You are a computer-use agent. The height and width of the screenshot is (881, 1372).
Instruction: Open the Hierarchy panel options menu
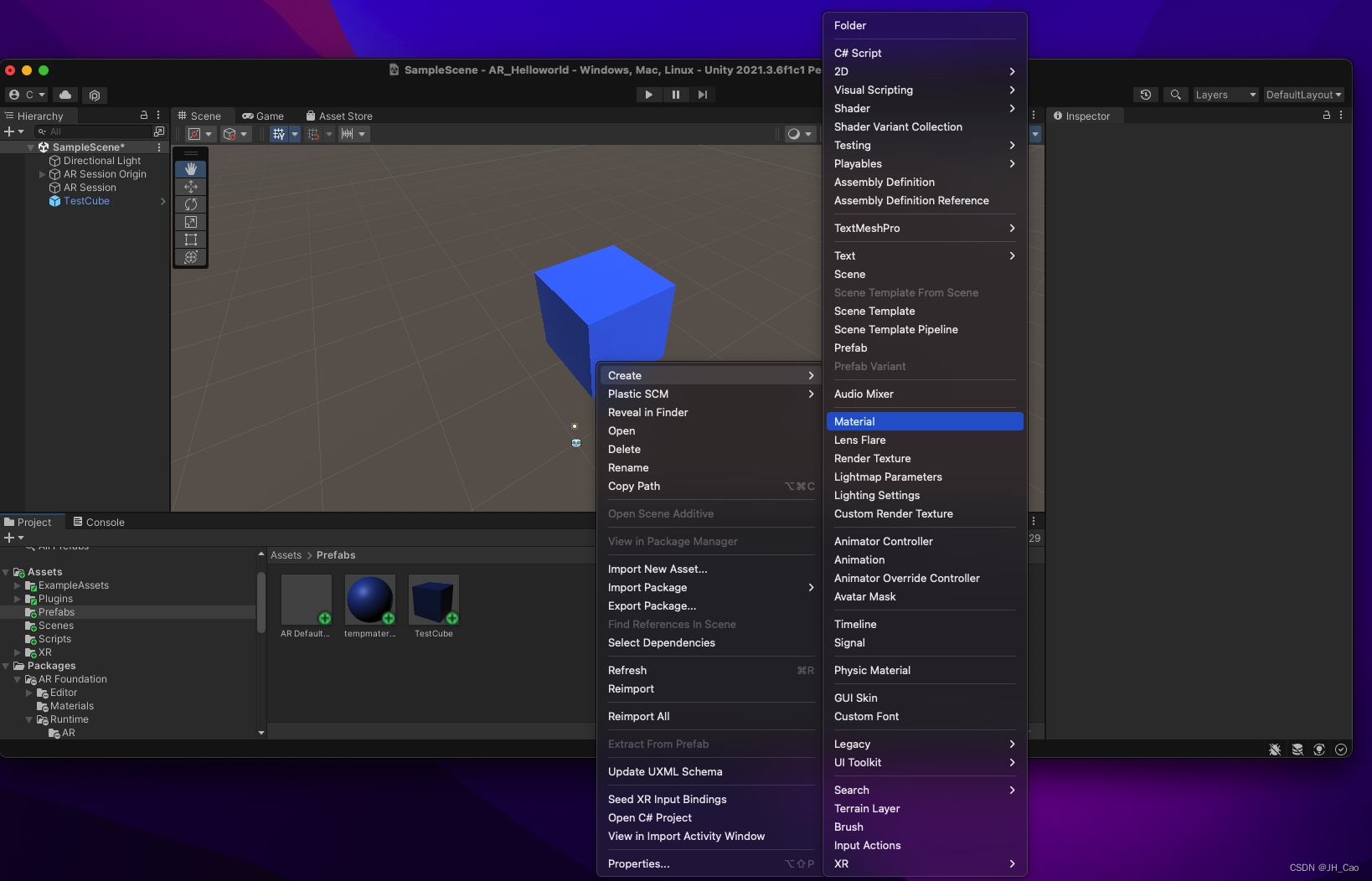[x=158, y=116]
